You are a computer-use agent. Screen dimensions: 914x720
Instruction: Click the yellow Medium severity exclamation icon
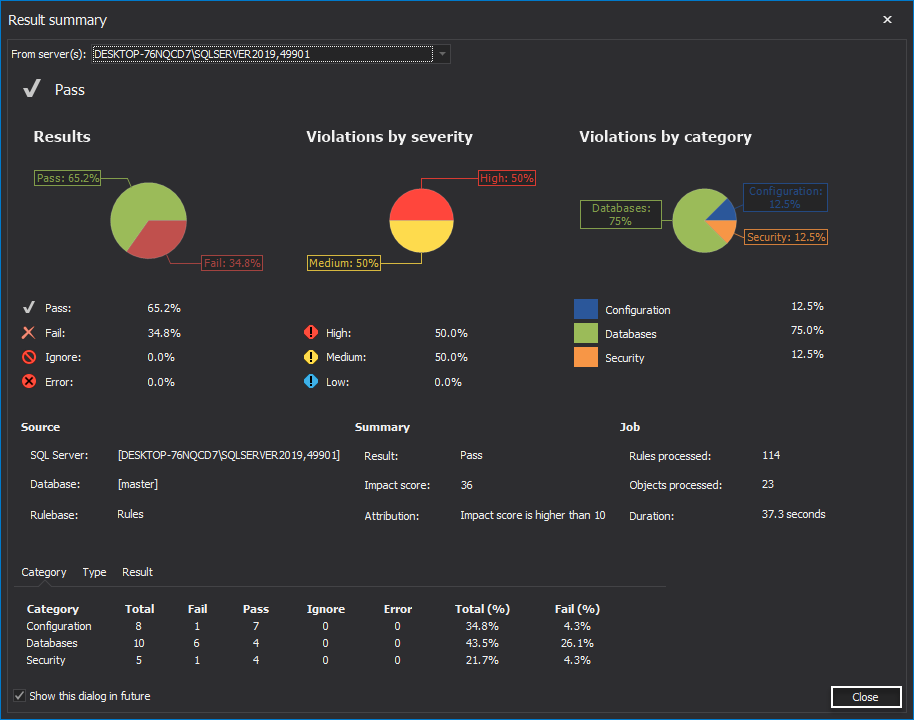pos(311,357)
